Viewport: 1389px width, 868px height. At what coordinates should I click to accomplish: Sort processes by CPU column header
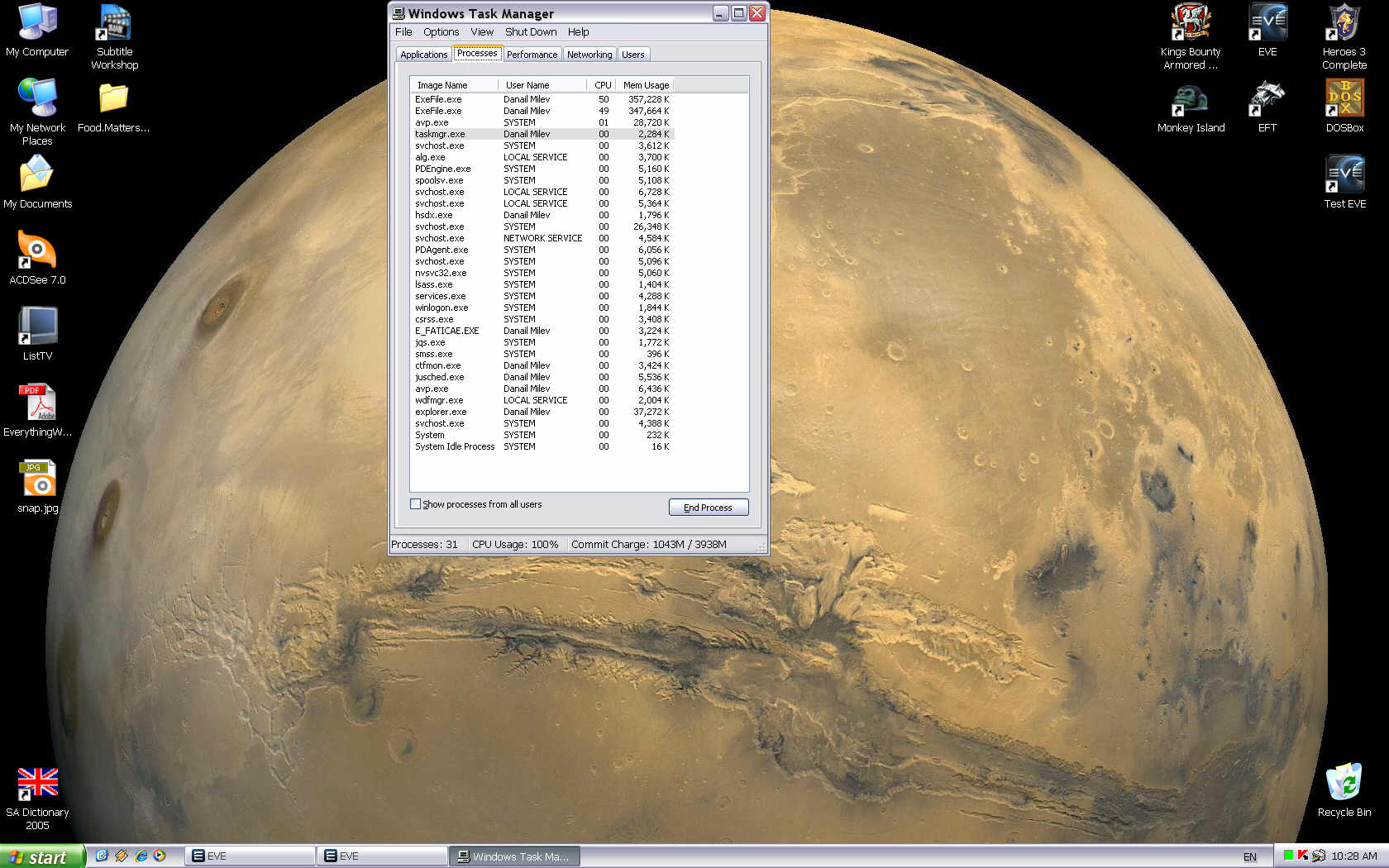602,85
